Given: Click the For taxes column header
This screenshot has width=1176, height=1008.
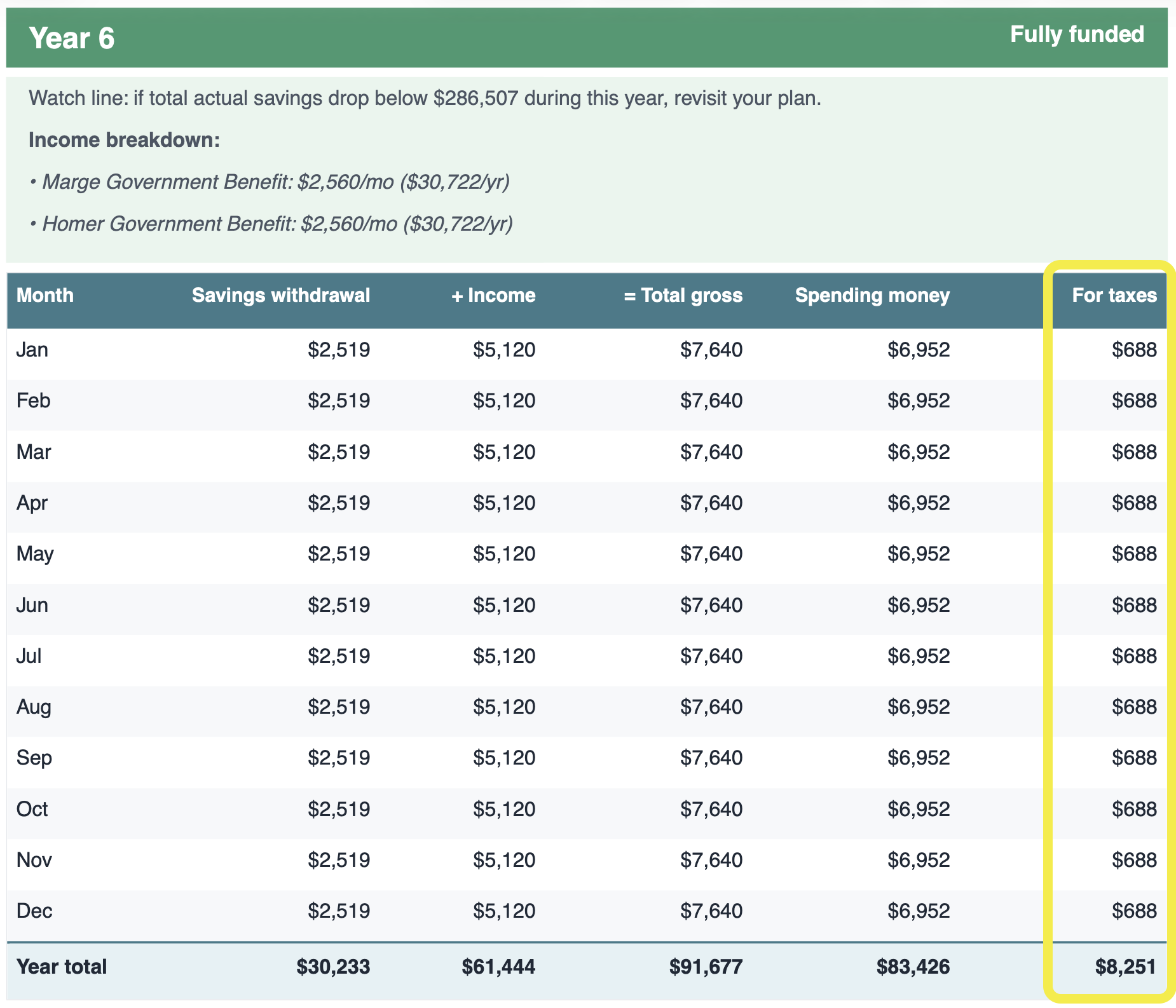Looking at the screenshot, I should point(1114,296).
